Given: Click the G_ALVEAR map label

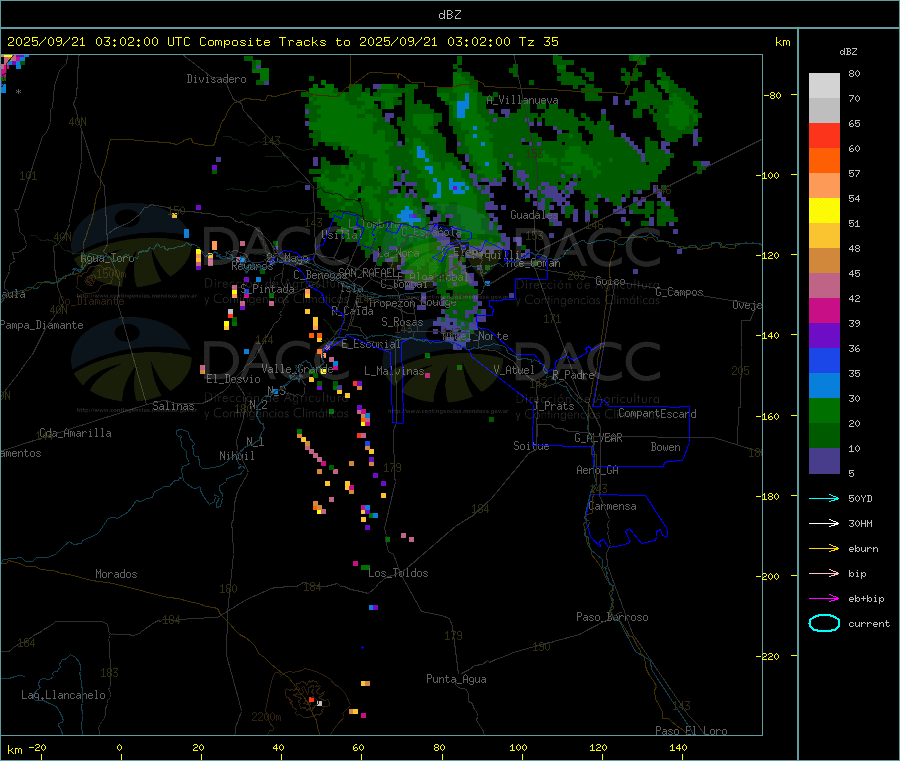Looking at the screenshot, I should coord(598,438).
